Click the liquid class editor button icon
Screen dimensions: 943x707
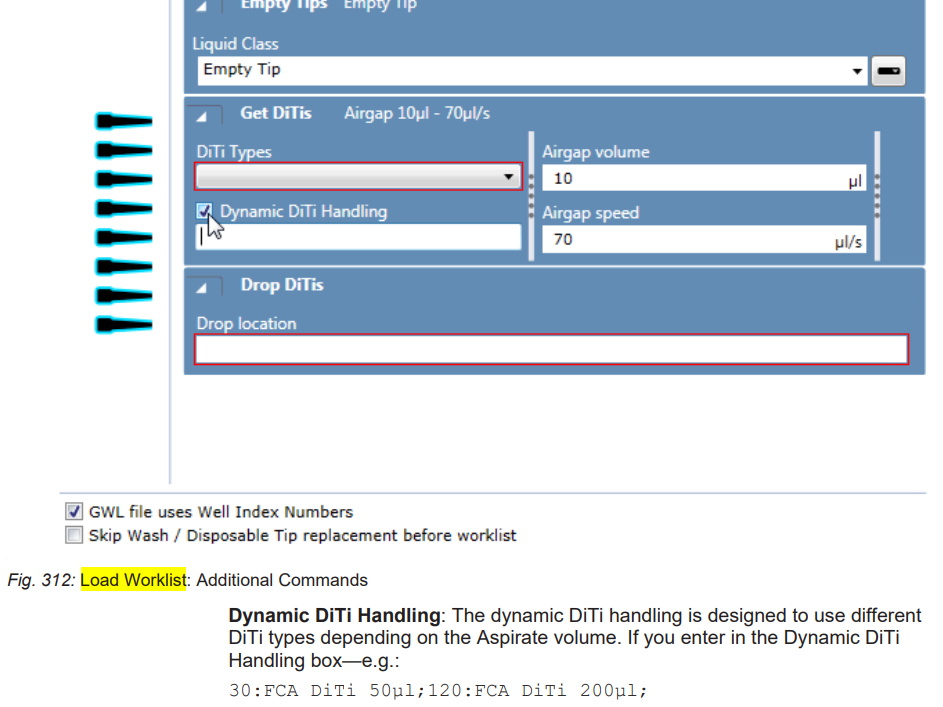[888, 71]
